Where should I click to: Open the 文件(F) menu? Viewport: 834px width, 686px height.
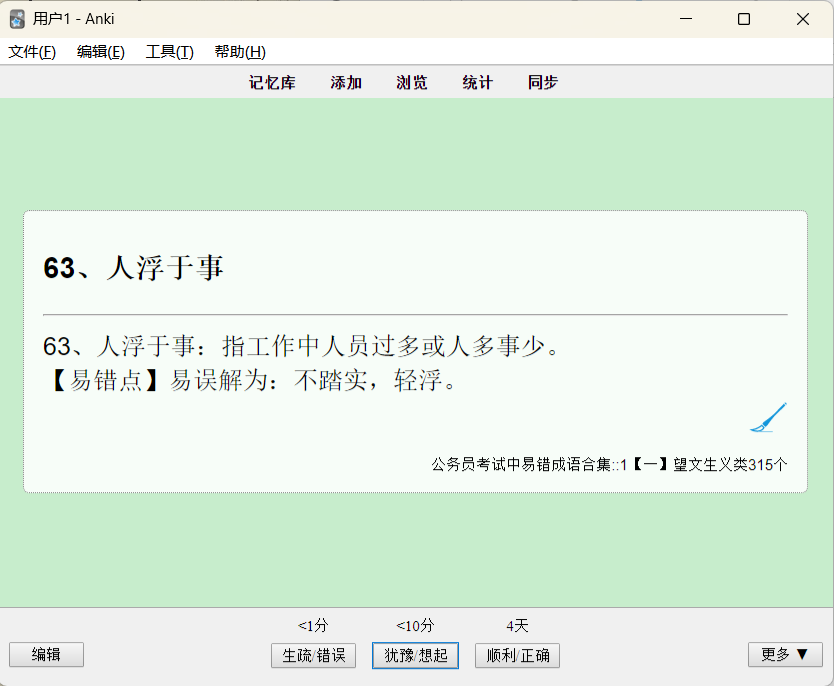[32, 52]
